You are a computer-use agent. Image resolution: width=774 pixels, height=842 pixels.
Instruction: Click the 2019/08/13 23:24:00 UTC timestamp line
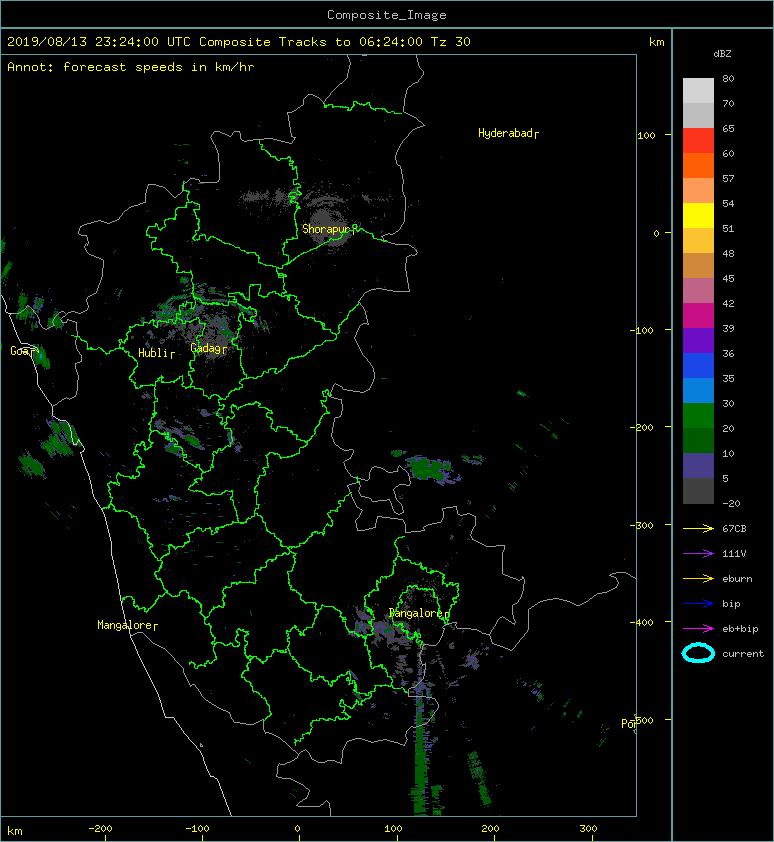(238, 42)
